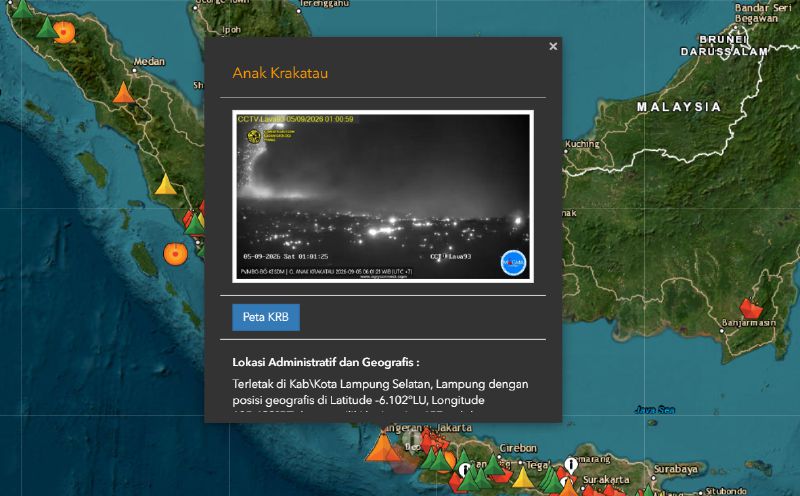Click the BRUNEI DARUSSALAM label
The height and width of the screenshot is (496, 800).
tap(724, 45)
